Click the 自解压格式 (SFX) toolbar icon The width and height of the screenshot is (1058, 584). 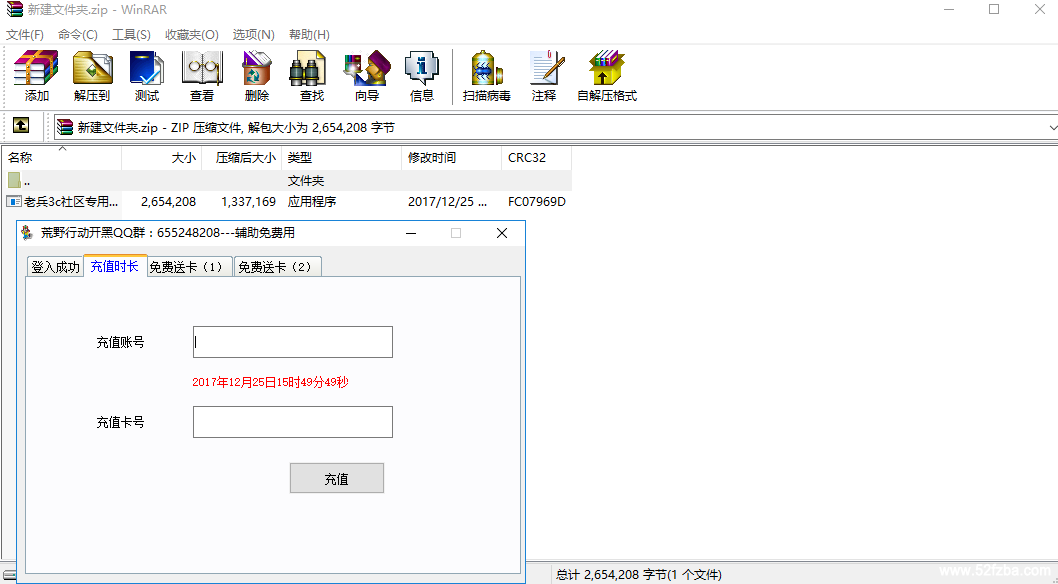point(607,67)
